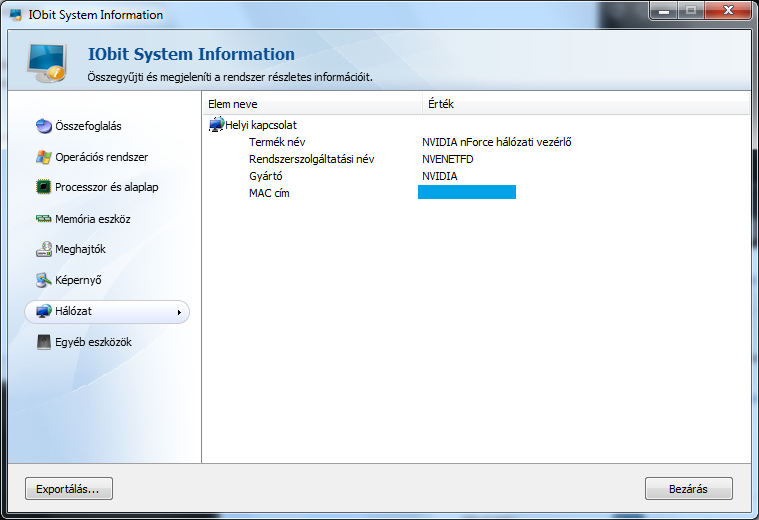Open the Összefoglalás section
Image resolution: width=759 pixels, height=520 pixels.
88,126
